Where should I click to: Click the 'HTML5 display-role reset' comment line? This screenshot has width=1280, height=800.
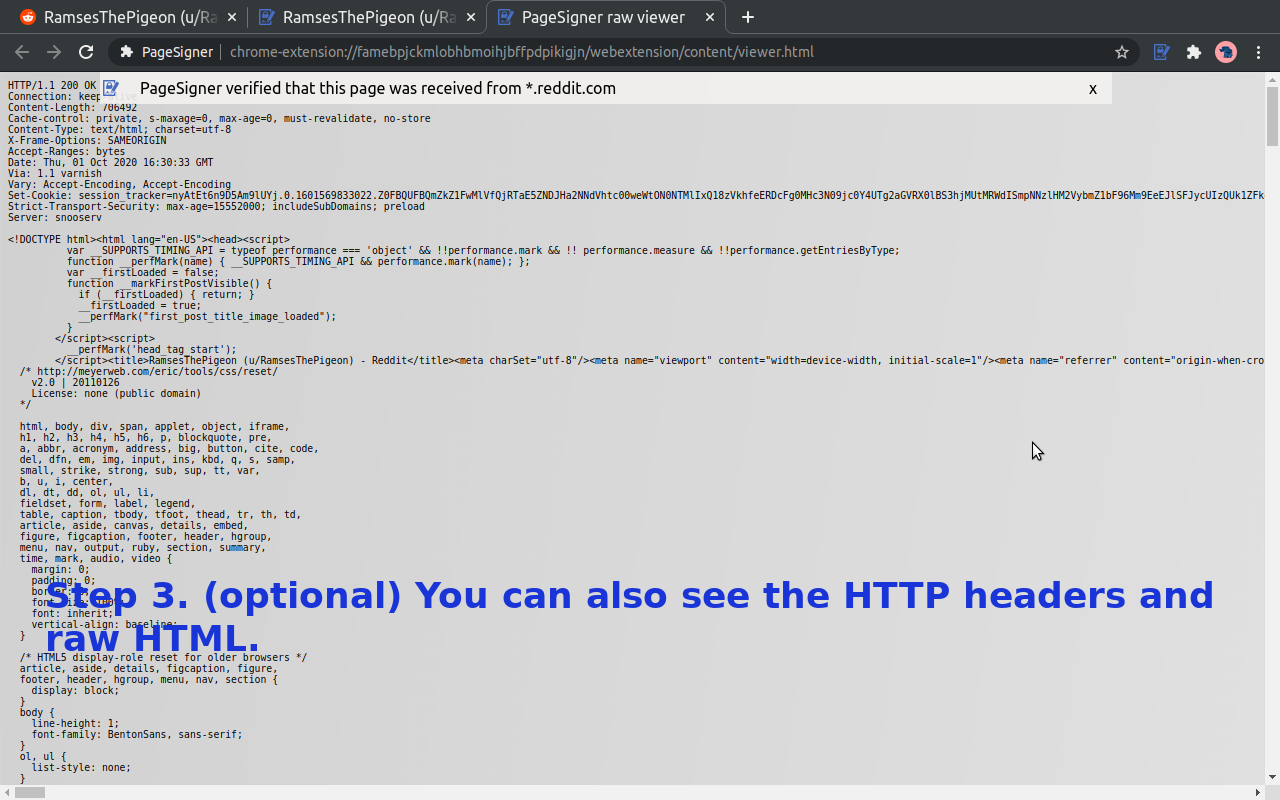163,657
